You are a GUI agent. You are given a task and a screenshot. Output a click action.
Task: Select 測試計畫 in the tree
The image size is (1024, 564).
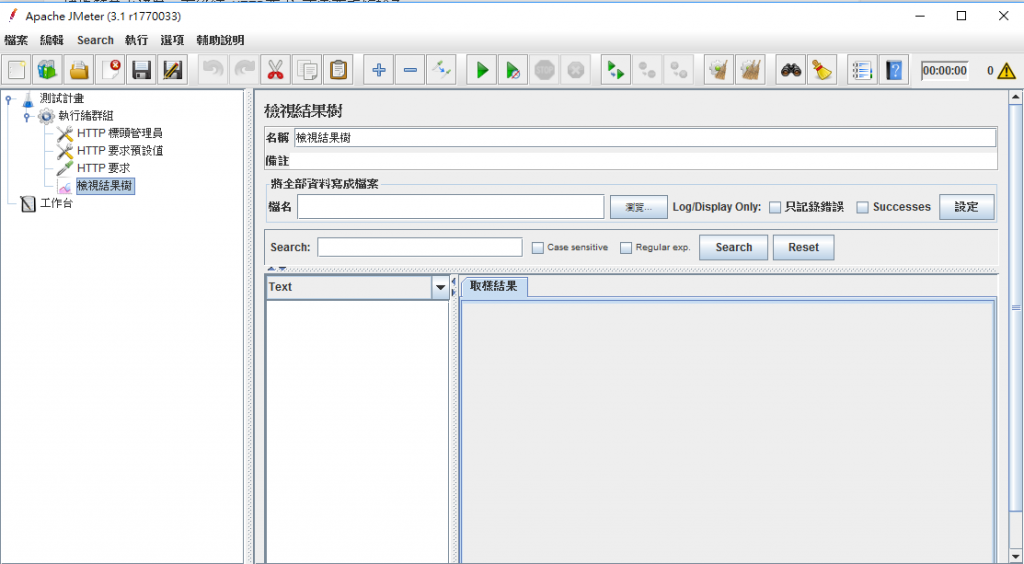[x=62, y=99]
